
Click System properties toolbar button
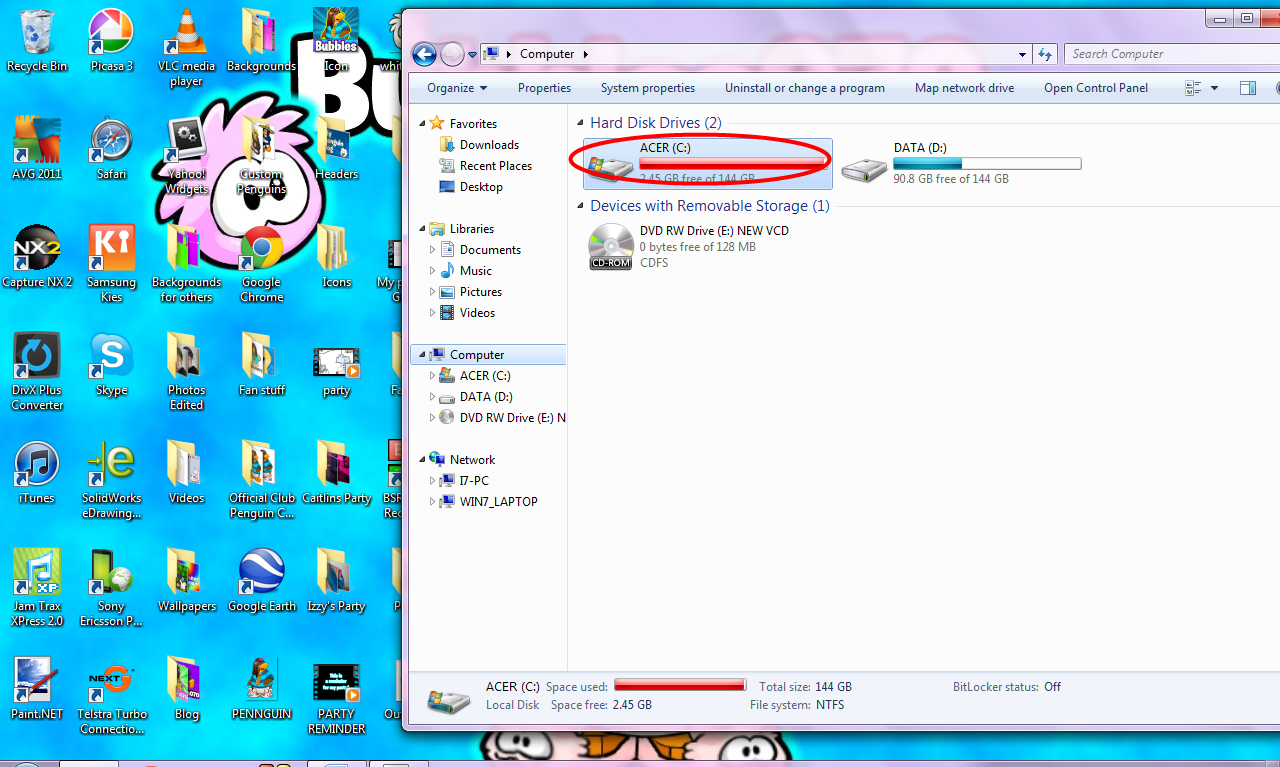648,88
